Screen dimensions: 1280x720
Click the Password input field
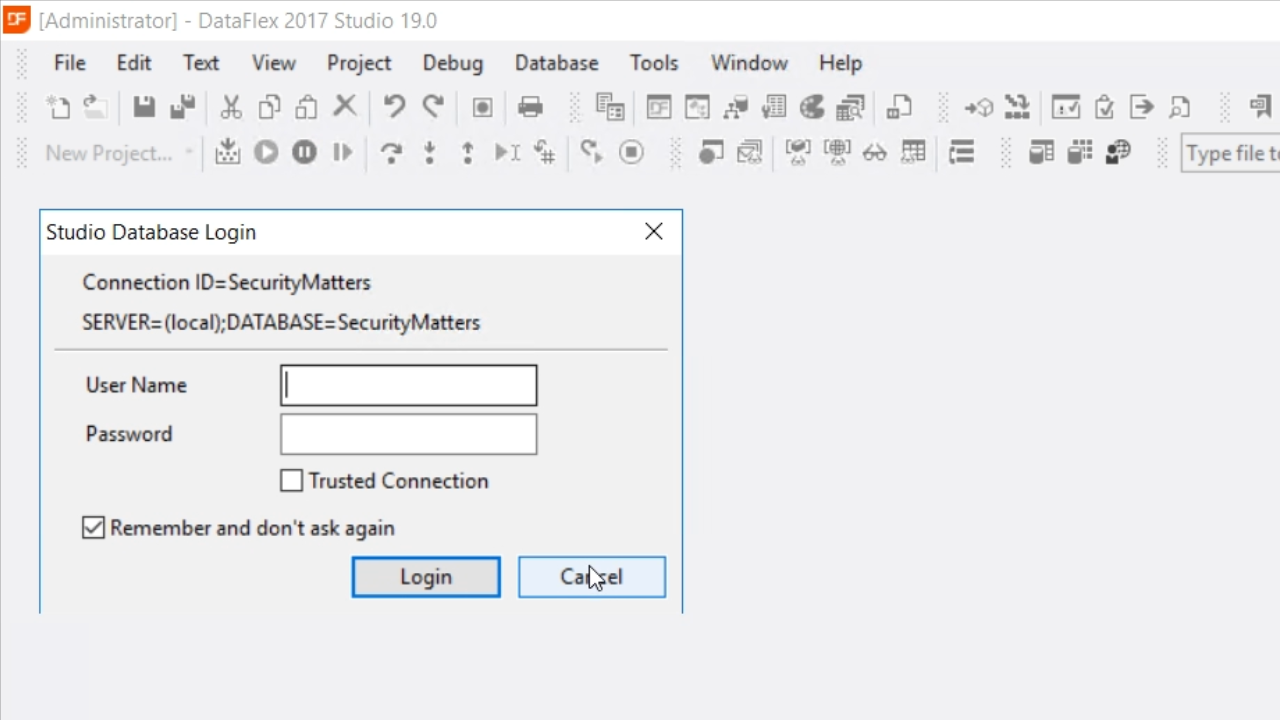[x=408, y=434]
